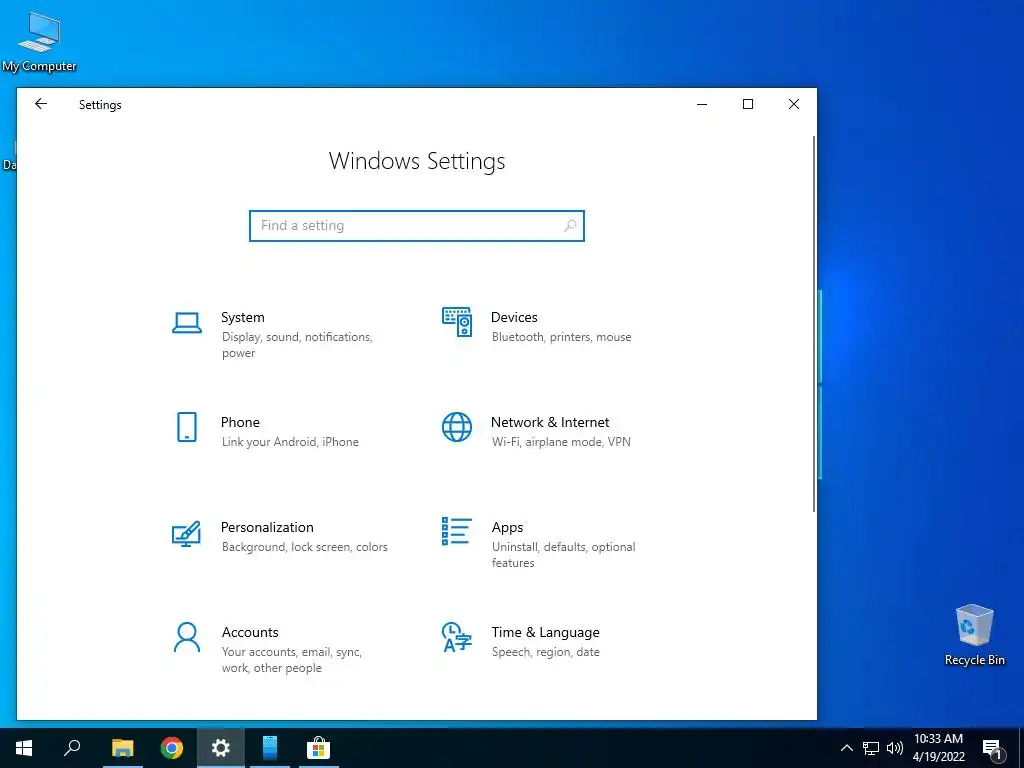The height and width of the screenshot is (768, 1024).
Task: Open the taskbar clock showing 10:33 AM
Action: click(x=938, y=748)
